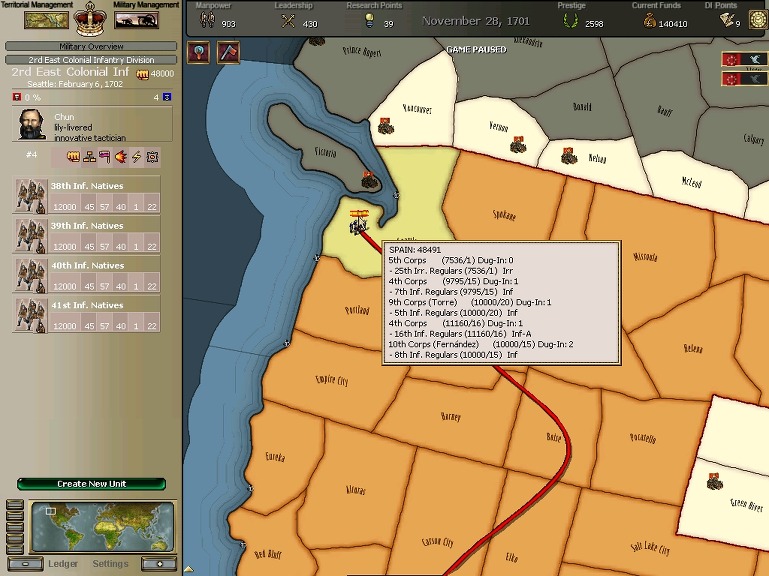The width and height of the screenshot is (769, 576).
Task: Click garrison icon in Vancouver province
Action: point(386,126)
